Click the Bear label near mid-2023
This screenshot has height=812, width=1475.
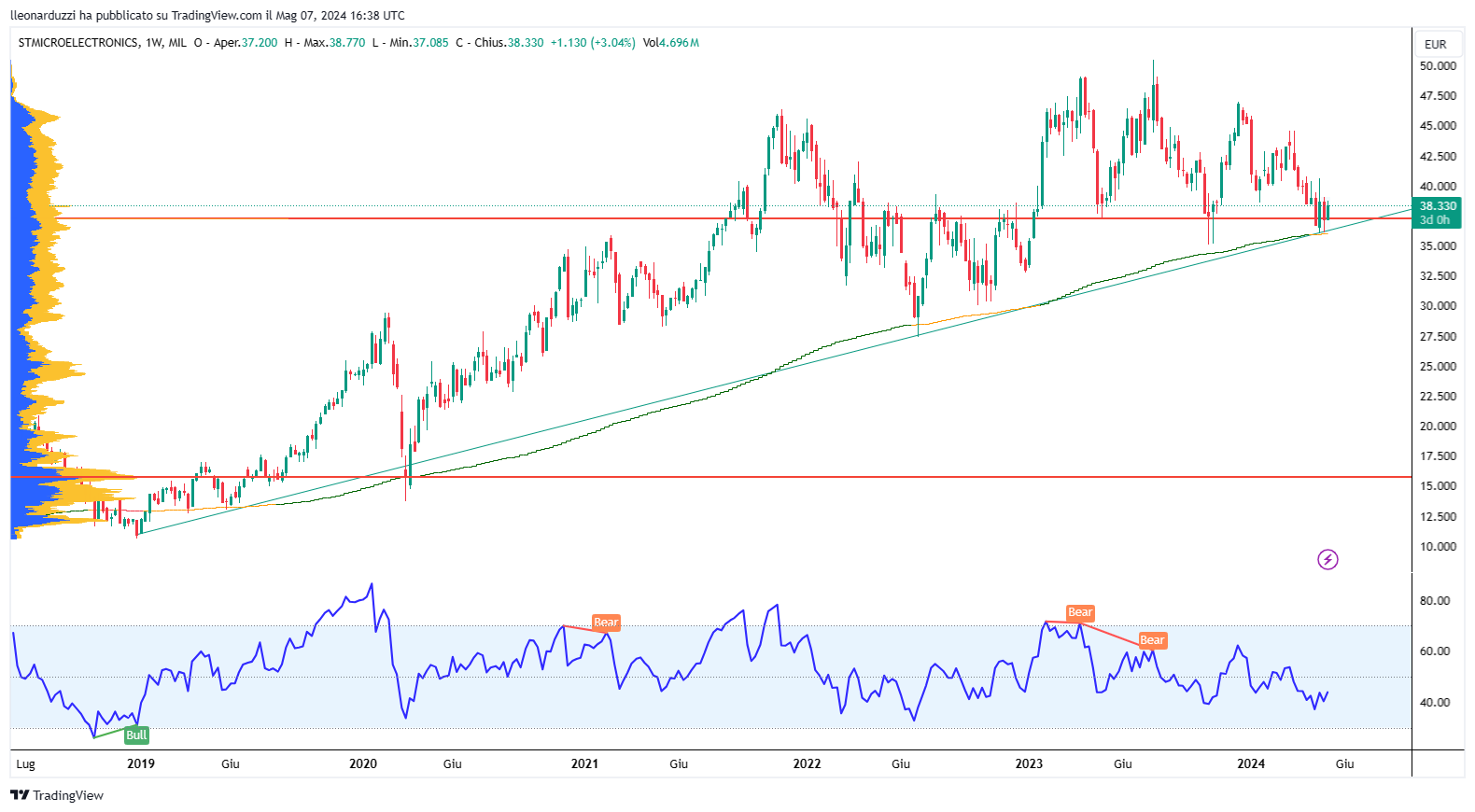click(1152, 640)
